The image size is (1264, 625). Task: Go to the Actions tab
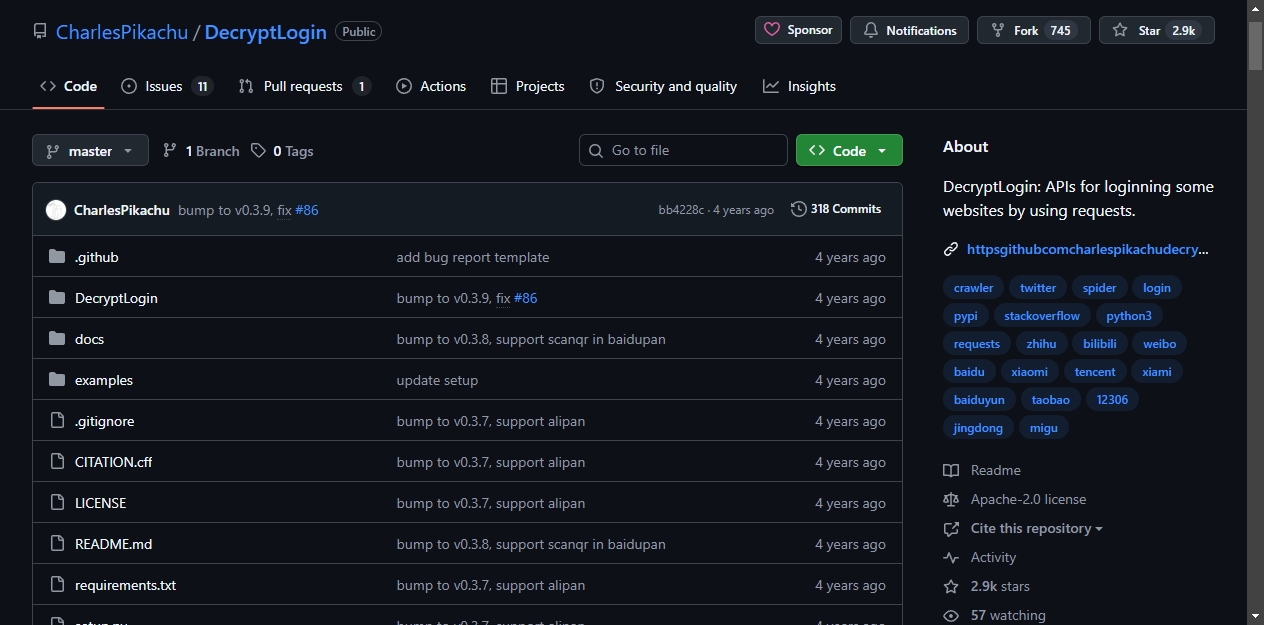click(x=431, y=86)
